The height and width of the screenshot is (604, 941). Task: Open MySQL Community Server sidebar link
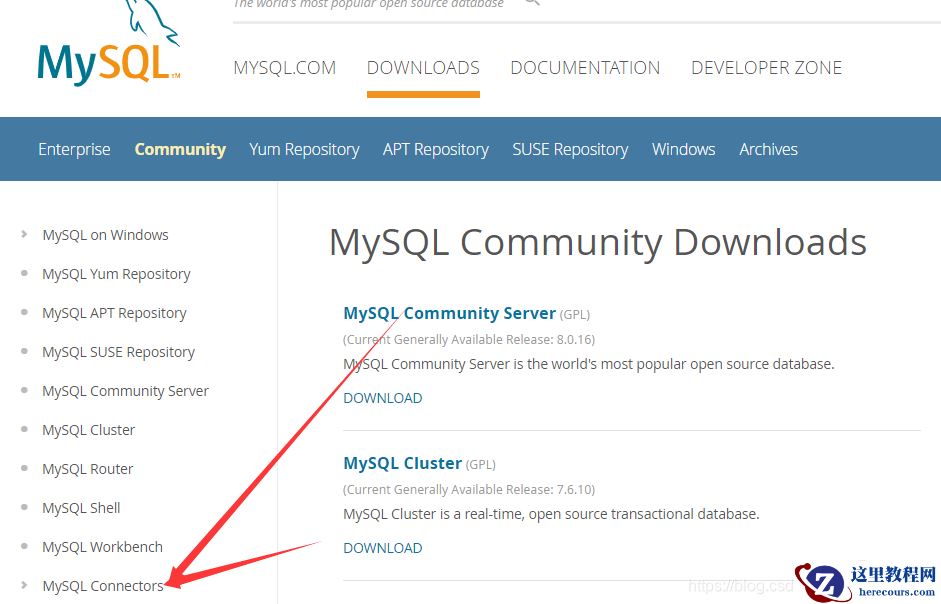click(x=125, y=391)
